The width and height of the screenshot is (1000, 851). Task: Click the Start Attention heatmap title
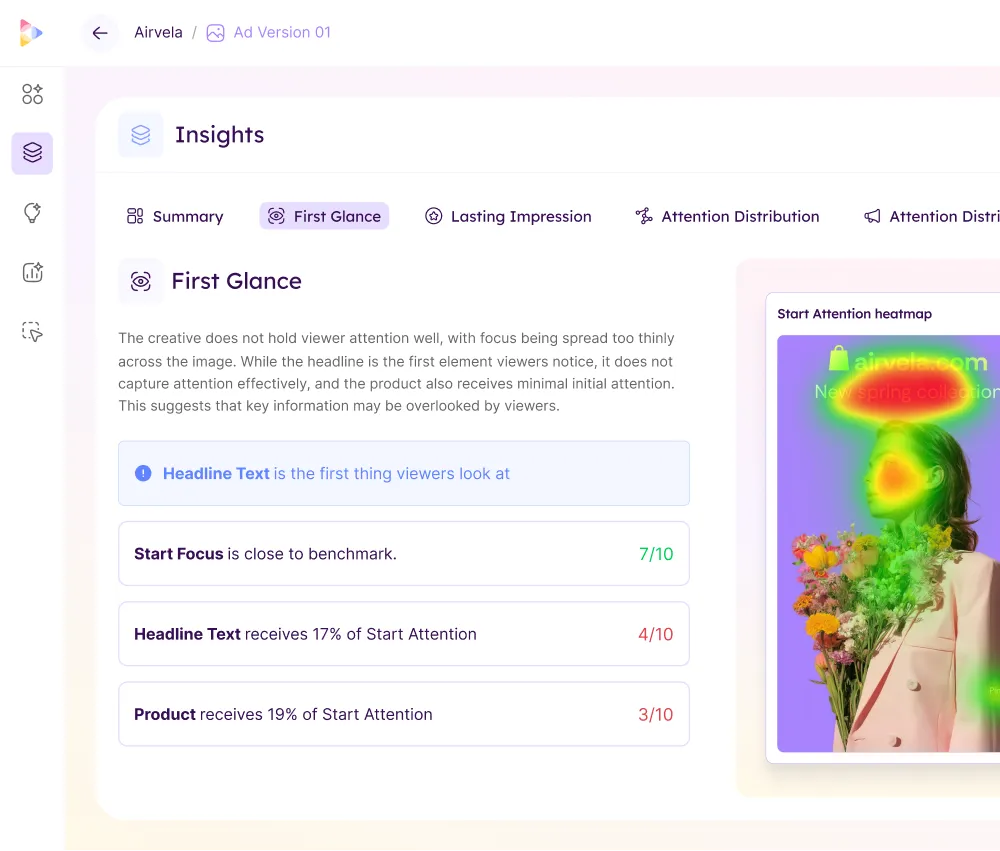click(855, 314)
